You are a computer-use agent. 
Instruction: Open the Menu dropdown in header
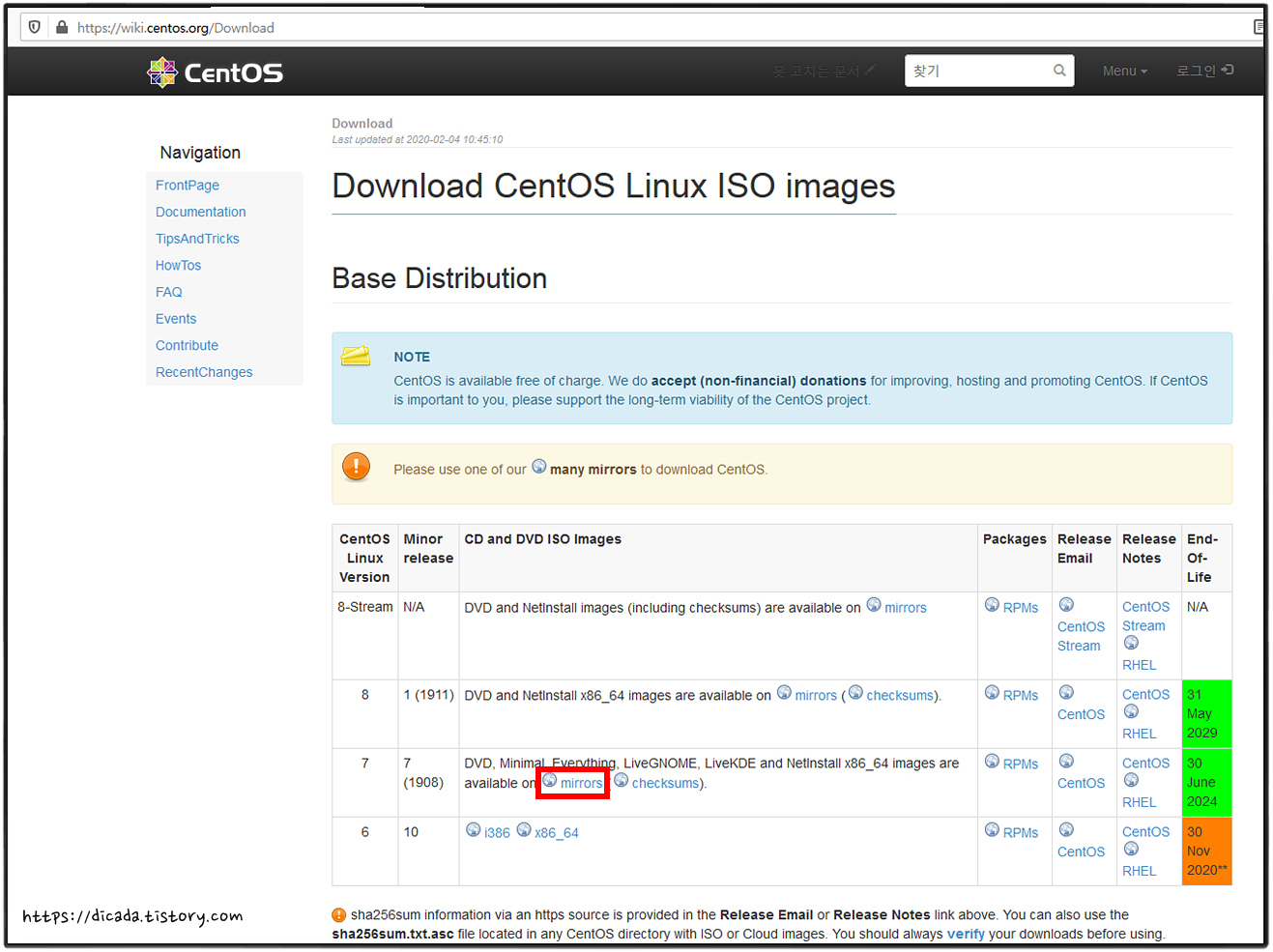(x=1125, y=71)
